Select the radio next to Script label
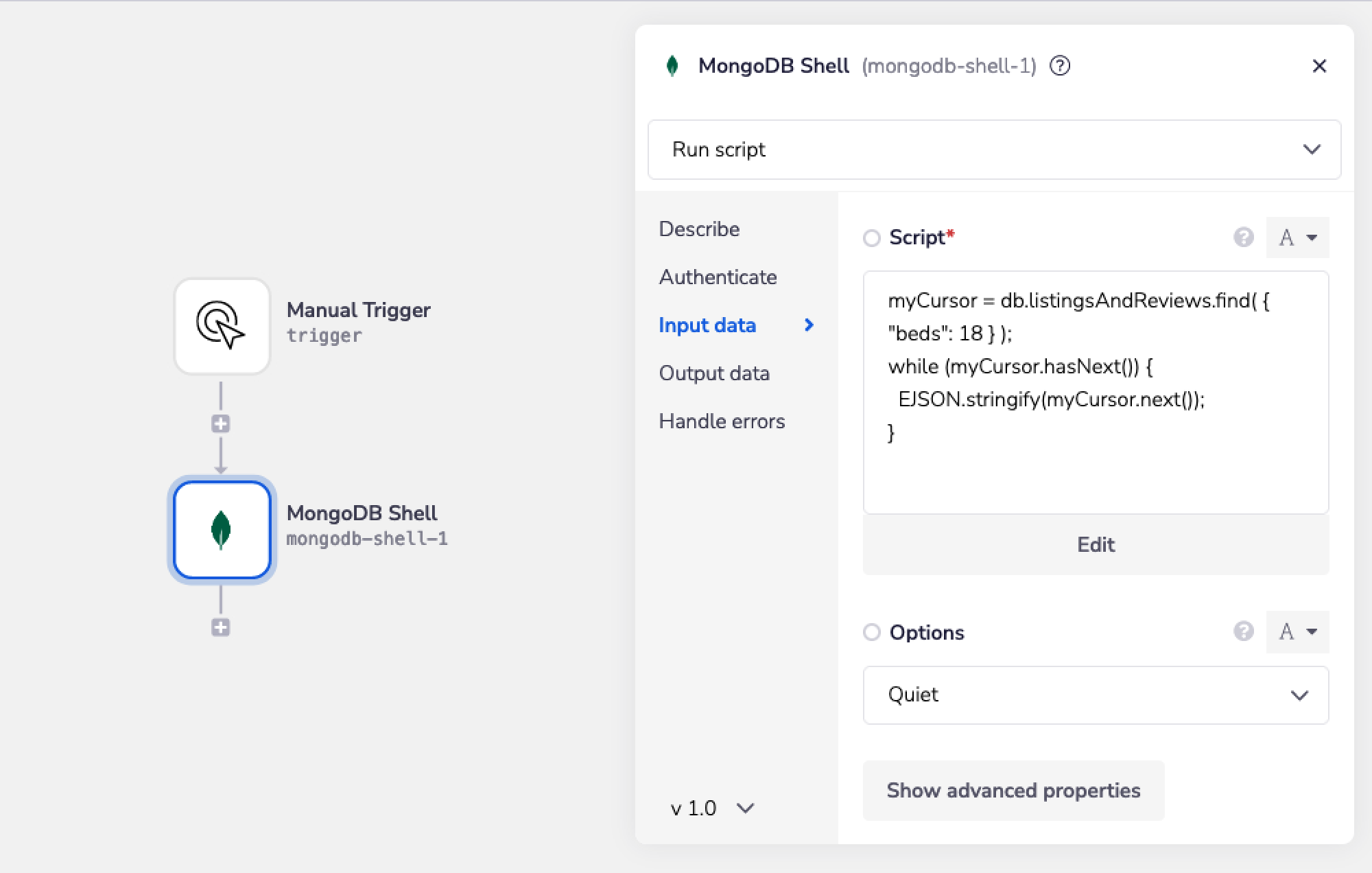1372x873 pixels. (872, 238)
